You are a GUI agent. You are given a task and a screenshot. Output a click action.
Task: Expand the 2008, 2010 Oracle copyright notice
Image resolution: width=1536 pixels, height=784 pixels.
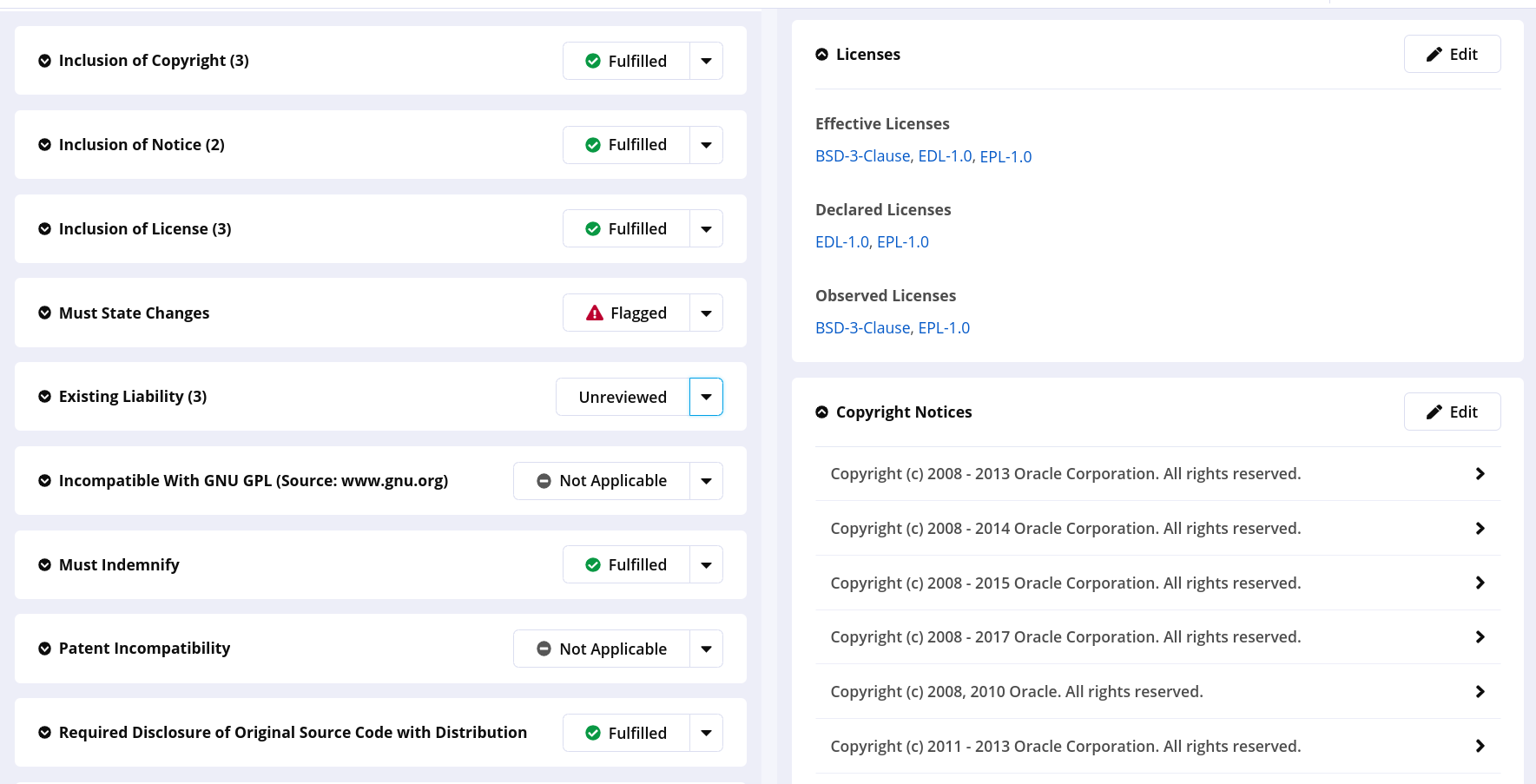1480,691
